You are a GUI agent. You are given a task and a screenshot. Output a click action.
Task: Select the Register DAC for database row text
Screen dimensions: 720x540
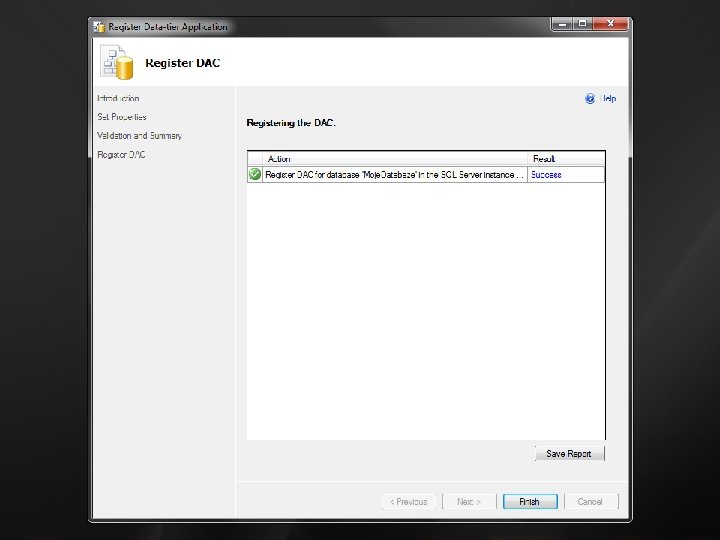[x=394, y=174]
